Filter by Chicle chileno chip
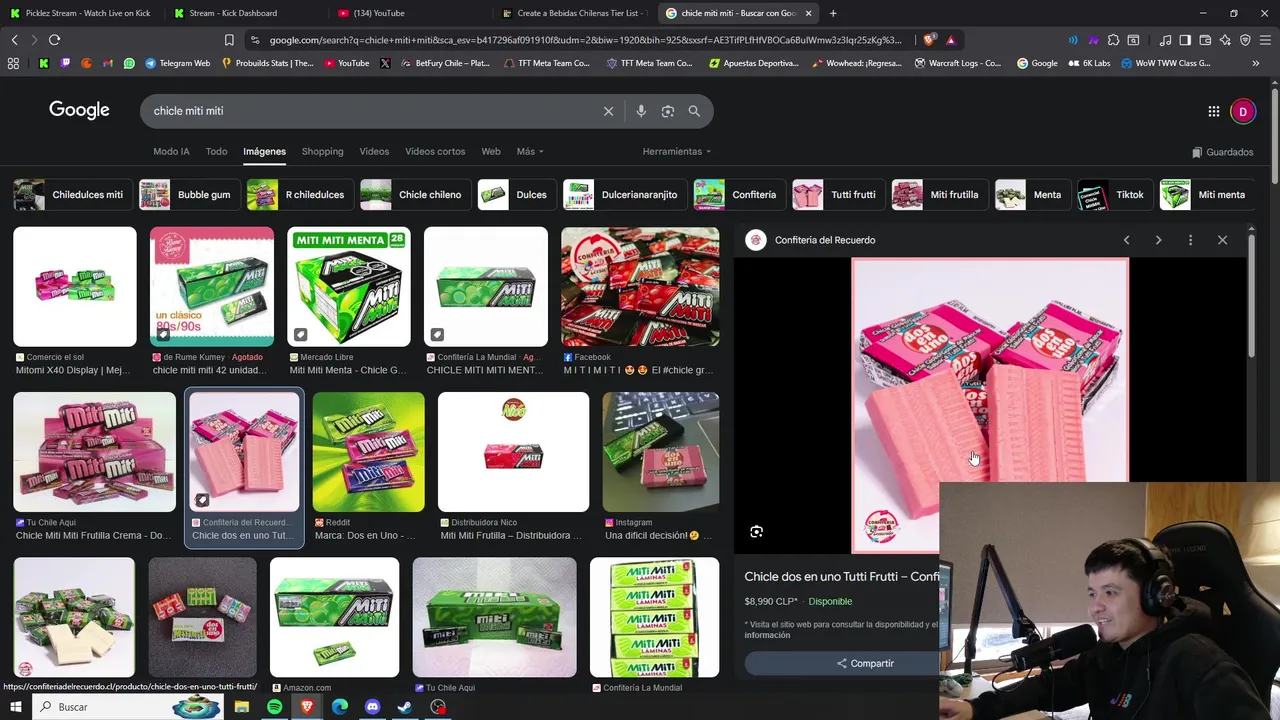The image size is (1280, 720). coord(414,195)
